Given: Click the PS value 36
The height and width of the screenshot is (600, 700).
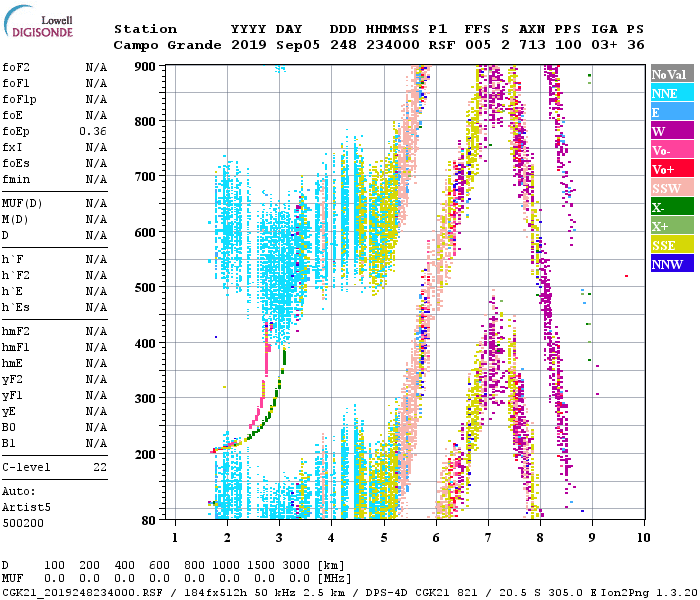Looking at the screenshot, I should [x=636, y=45].
